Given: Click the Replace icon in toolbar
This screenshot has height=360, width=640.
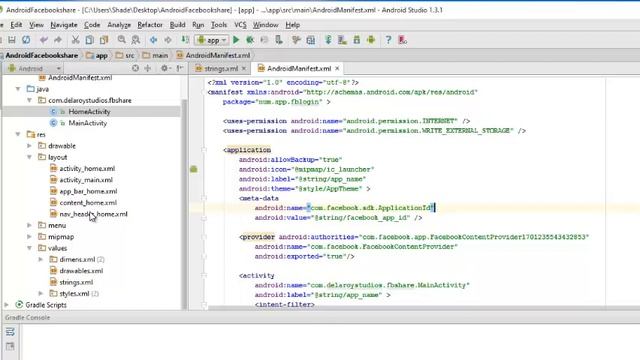Looking at the screenshot, I should (x=136, y=40).
